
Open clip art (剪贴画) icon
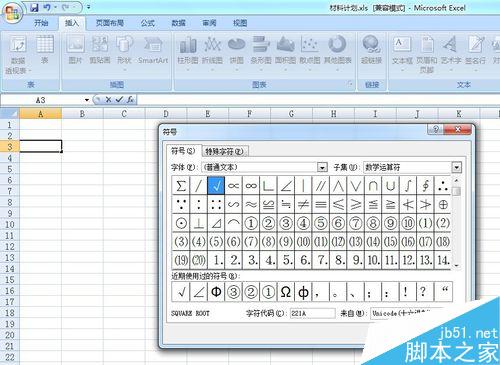[100, 49]
